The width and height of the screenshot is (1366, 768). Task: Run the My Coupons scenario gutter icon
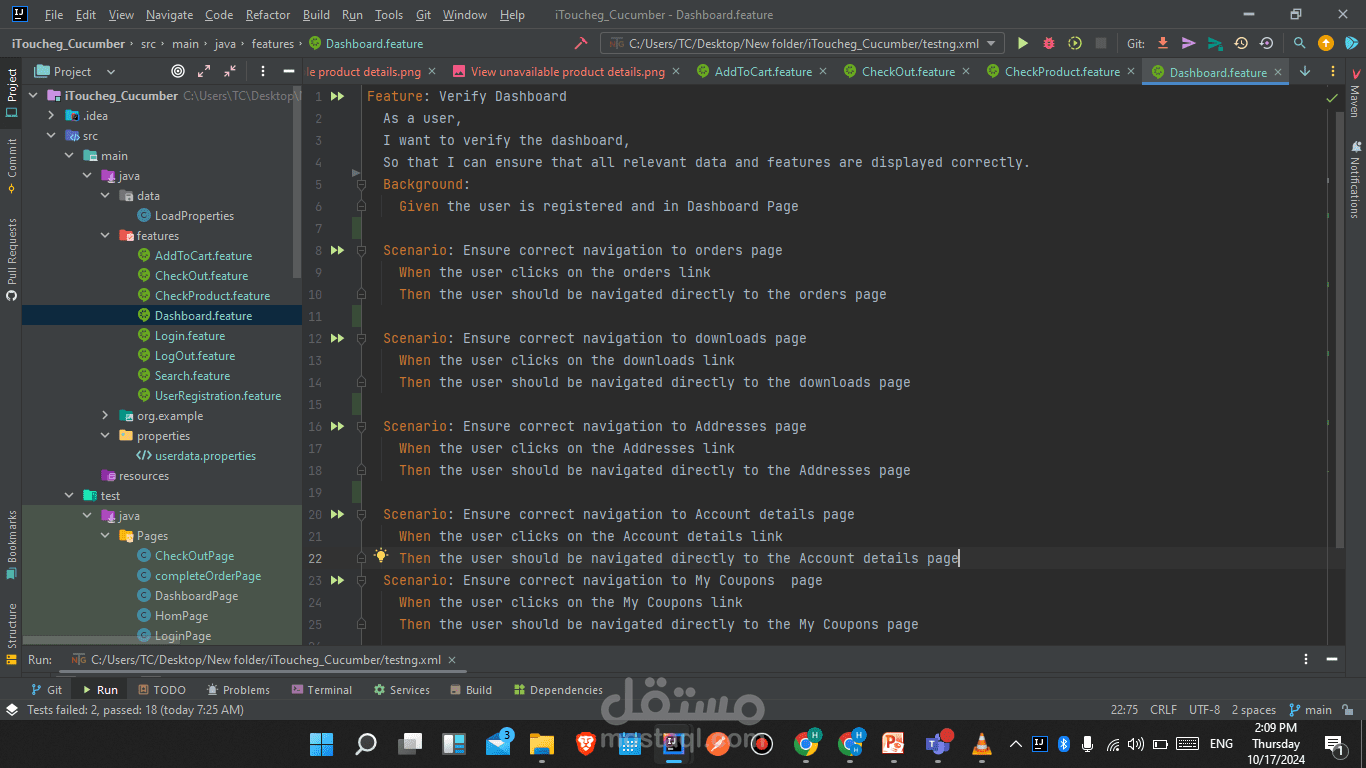338,581
